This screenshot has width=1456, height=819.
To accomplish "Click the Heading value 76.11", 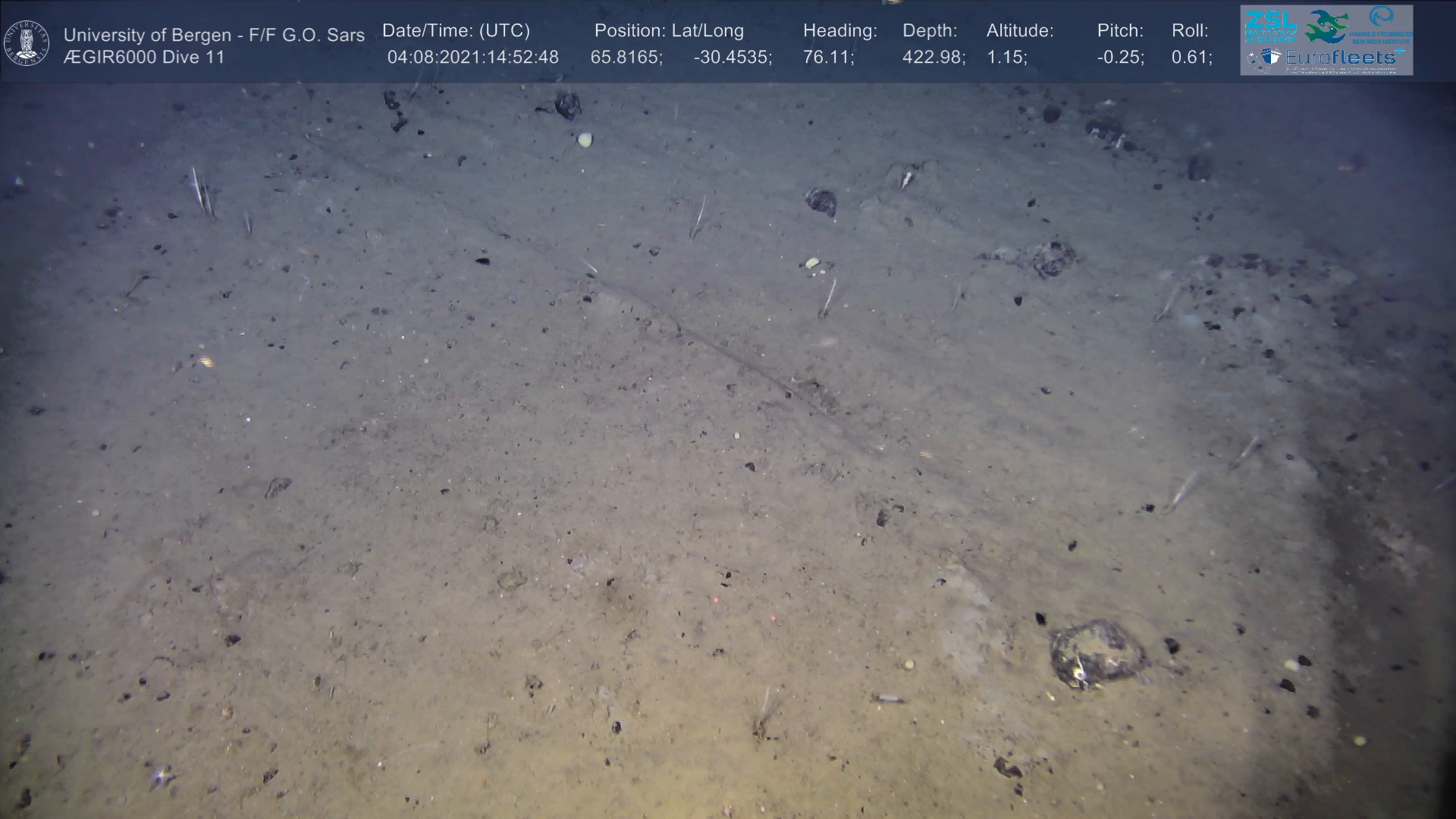I will (828, 58).
